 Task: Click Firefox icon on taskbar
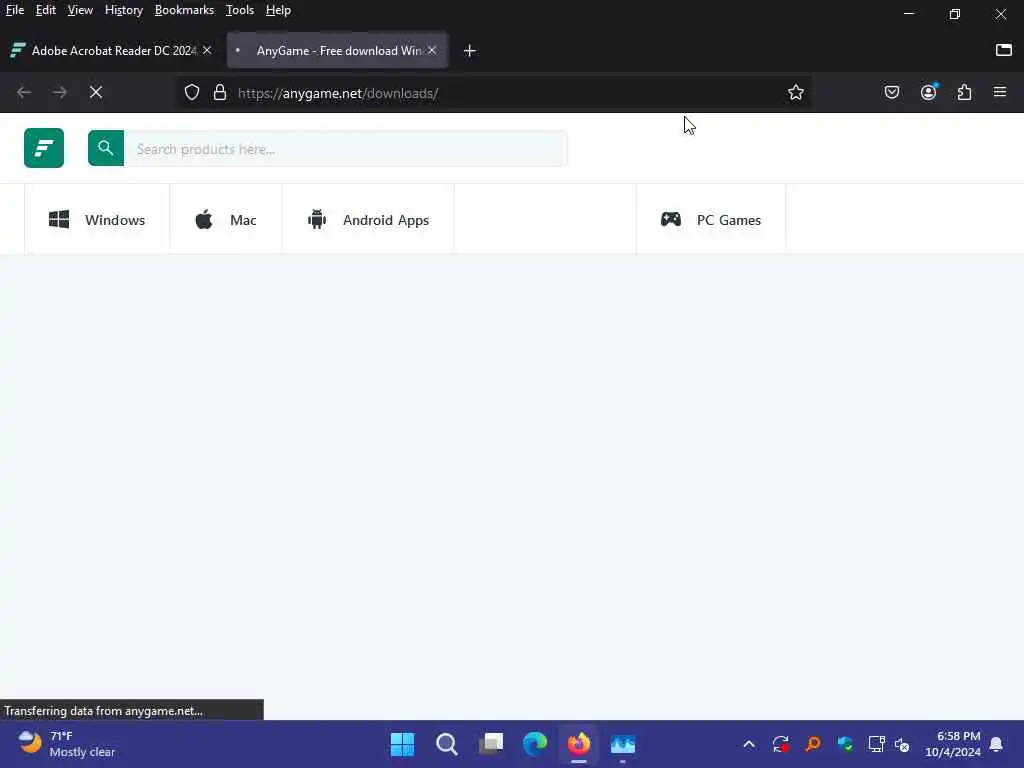pyautogui.click(x=579, y=744)
